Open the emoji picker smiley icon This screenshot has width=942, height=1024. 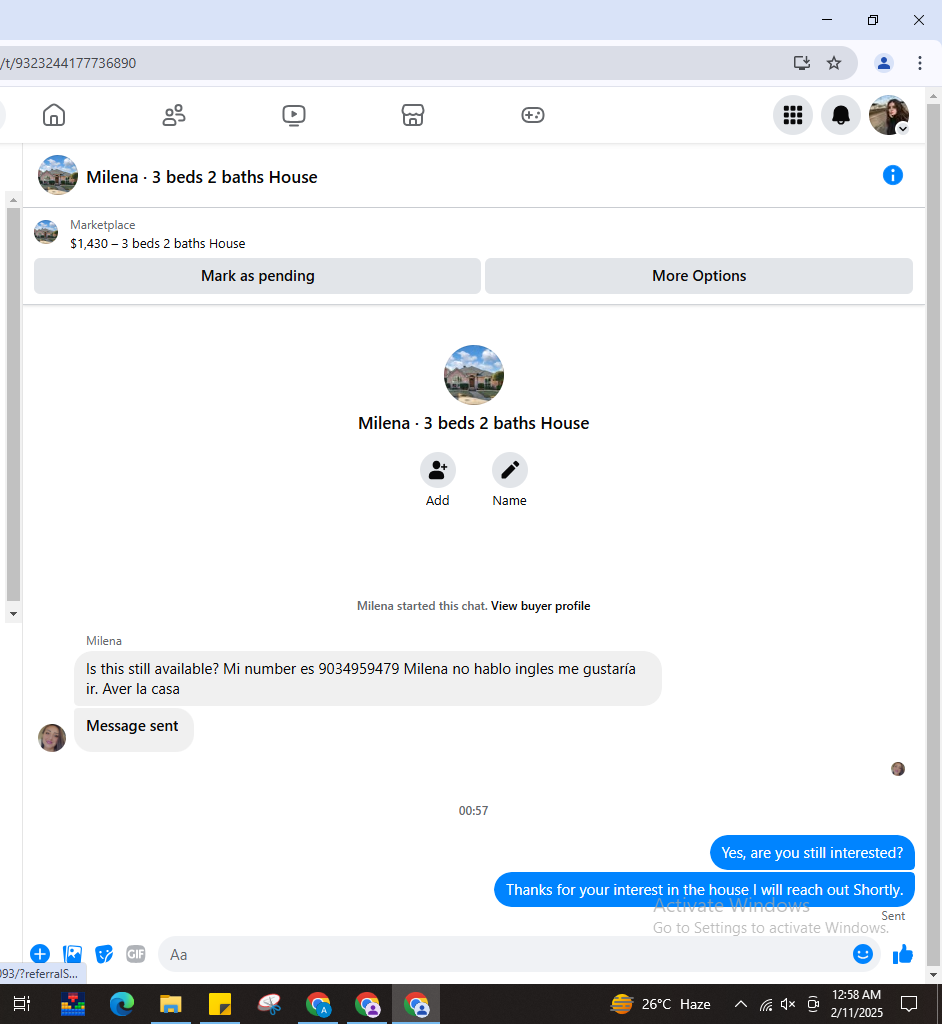point(862,954)
